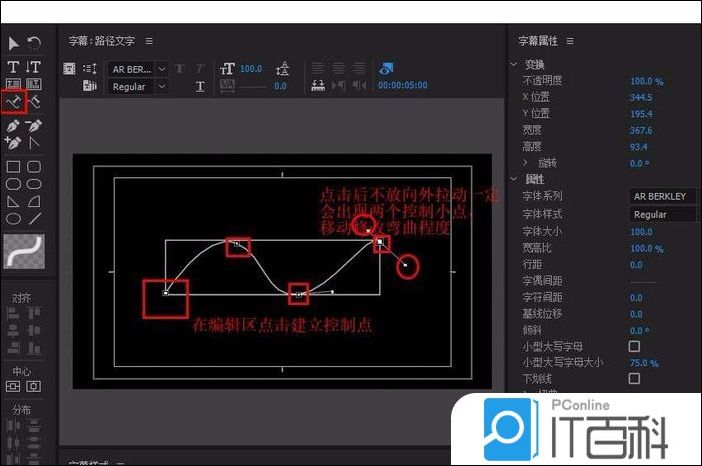The height and width of the screenshot is (466, 702).
Task: Collapse the 属性 section
Action: pos(514,179)
